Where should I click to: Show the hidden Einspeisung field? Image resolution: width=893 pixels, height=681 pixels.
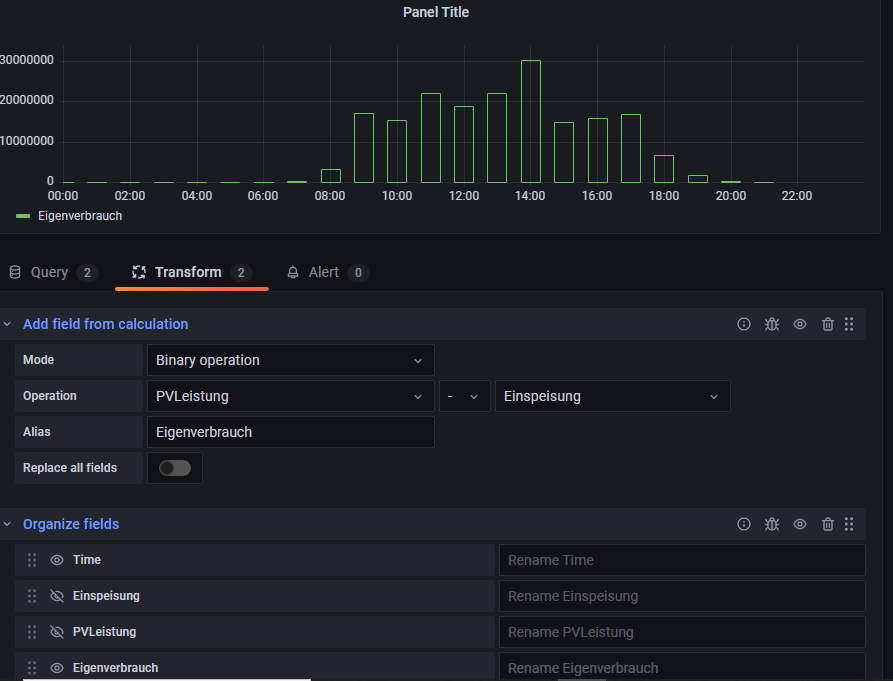[57, 596]
